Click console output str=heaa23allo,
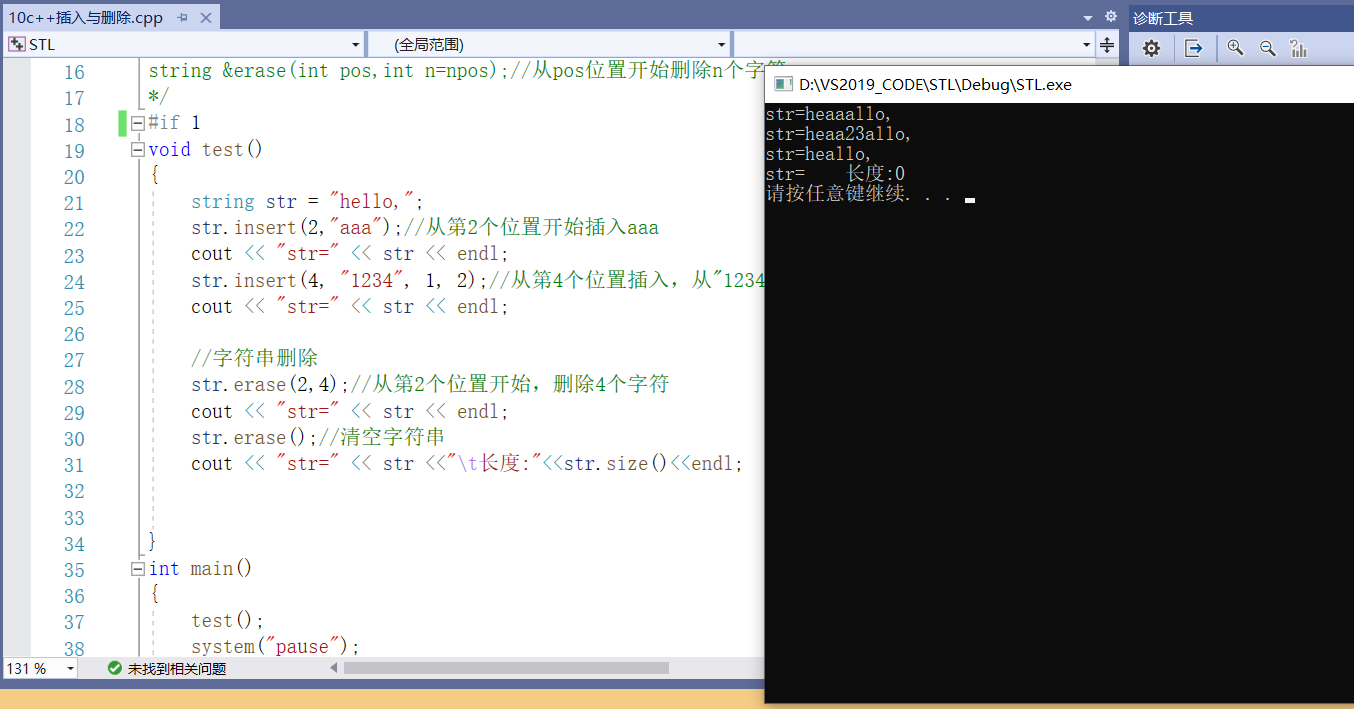The height and width of the screenshot is (709, 1354). 839,134
